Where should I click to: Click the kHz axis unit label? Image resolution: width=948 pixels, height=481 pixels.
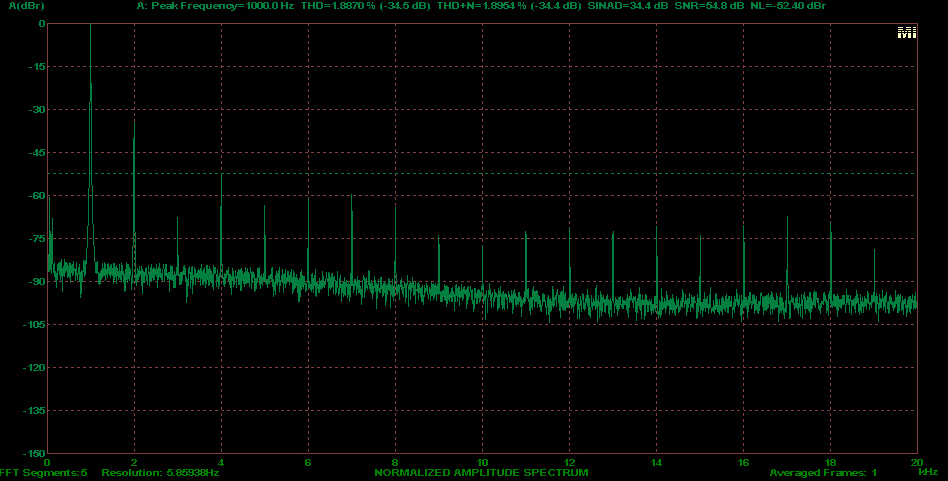(928, 471)
